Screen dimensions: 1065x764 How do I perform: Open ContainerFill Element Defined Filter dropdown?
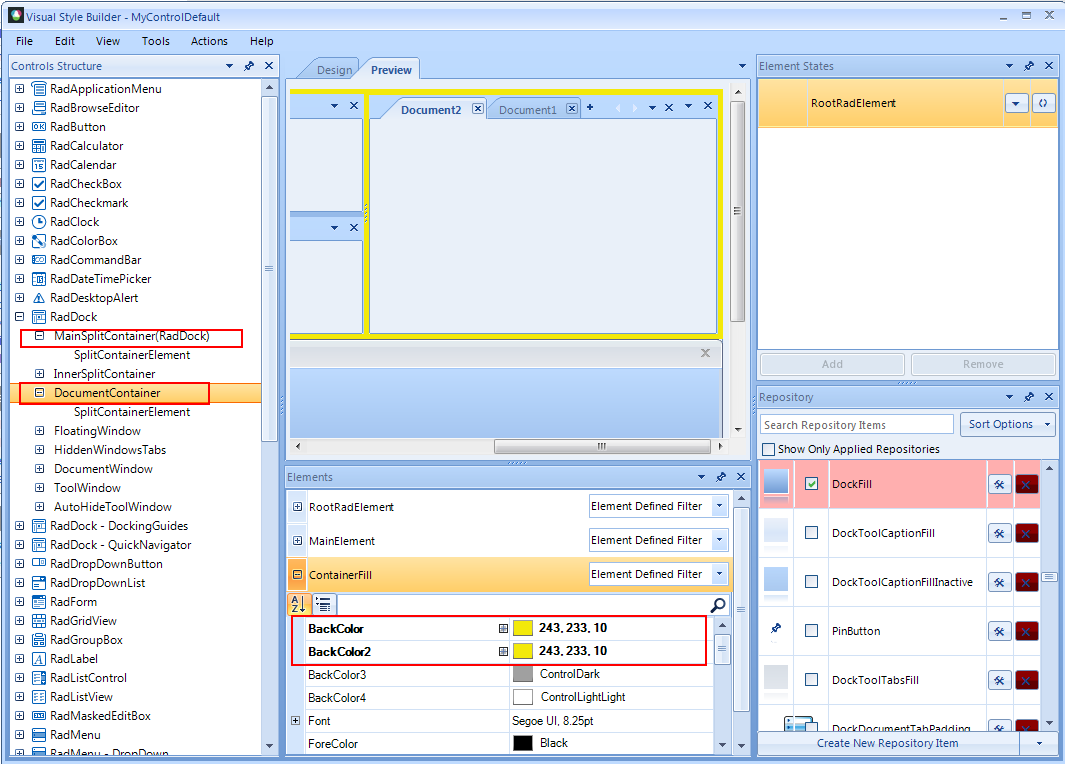click(719, 574)
